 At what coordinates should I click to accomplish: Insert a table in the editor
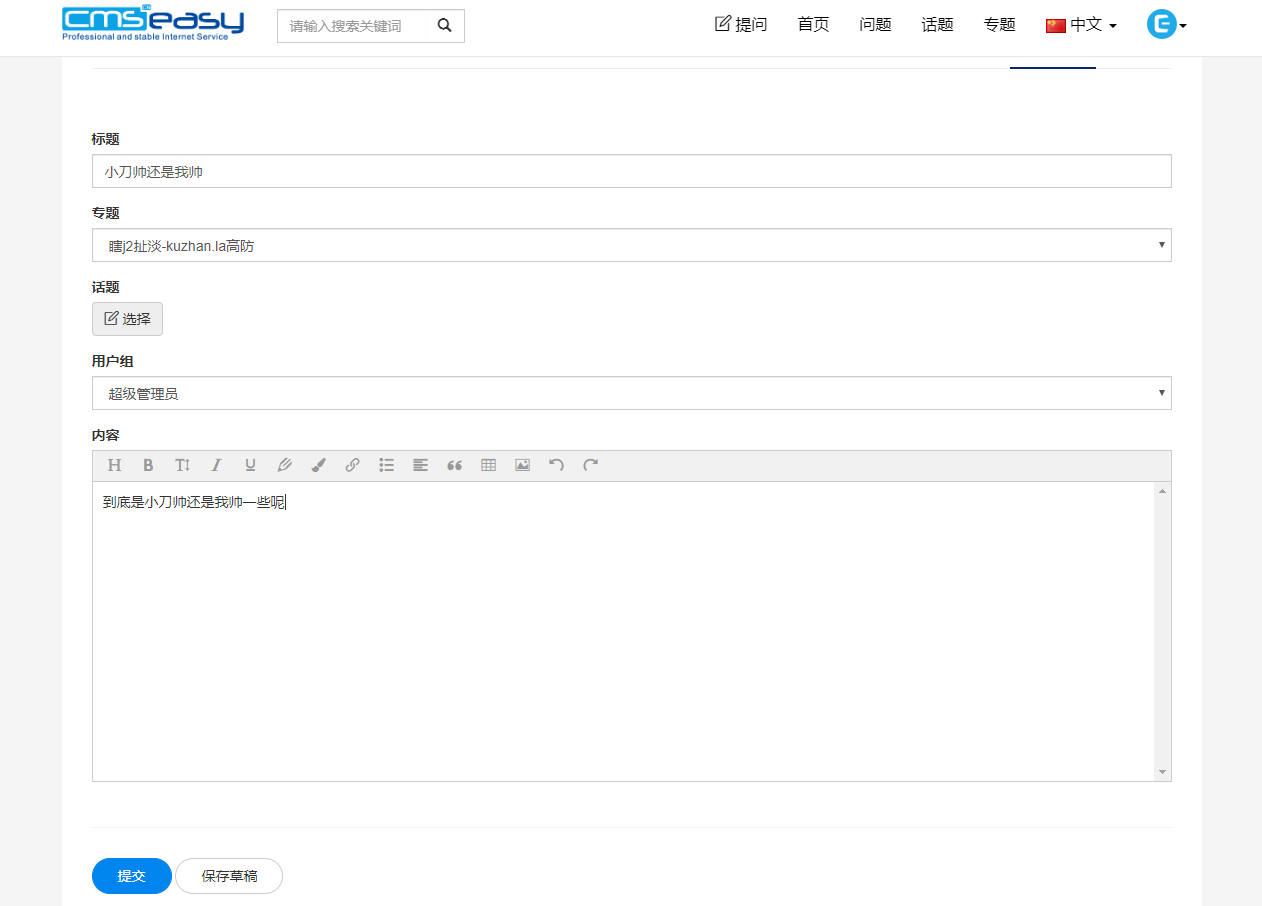click(x=488, y=465)
